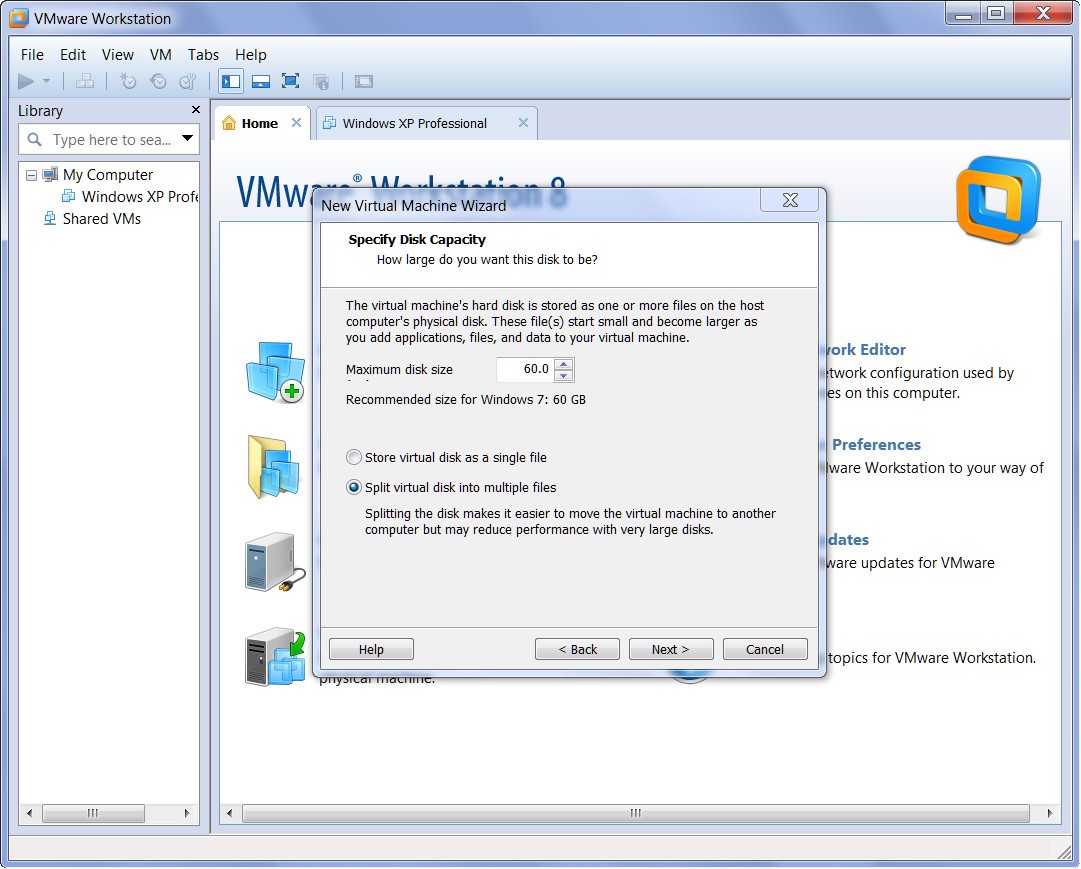Click the Library scrollbar right arrow
This screenshot has width=1081, height=869.
click(187, 813)
